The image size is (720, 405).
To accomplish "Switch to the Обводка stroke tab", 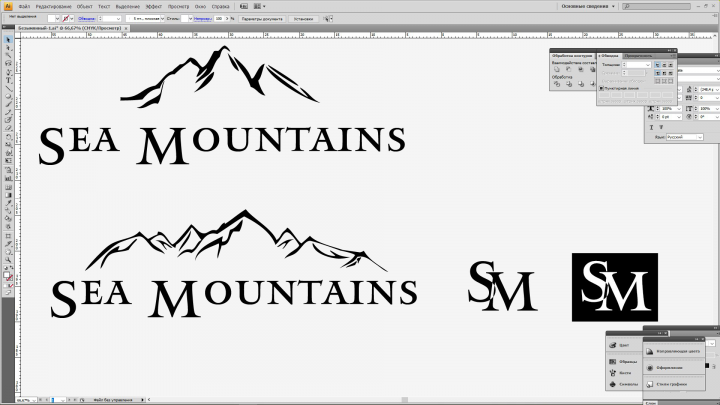I will point(609,56).
